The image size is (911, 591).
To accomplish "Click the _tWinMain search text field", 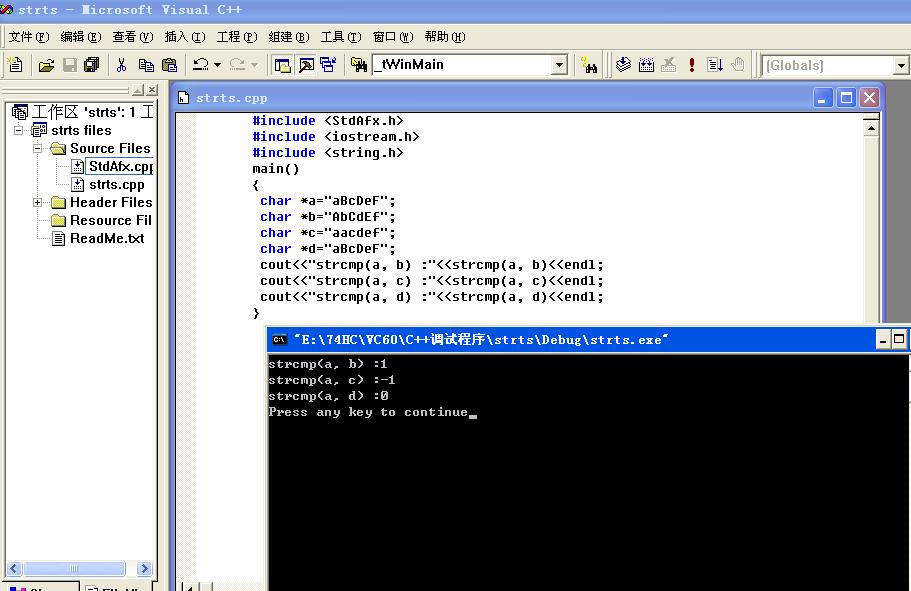I will click(462, 65).
